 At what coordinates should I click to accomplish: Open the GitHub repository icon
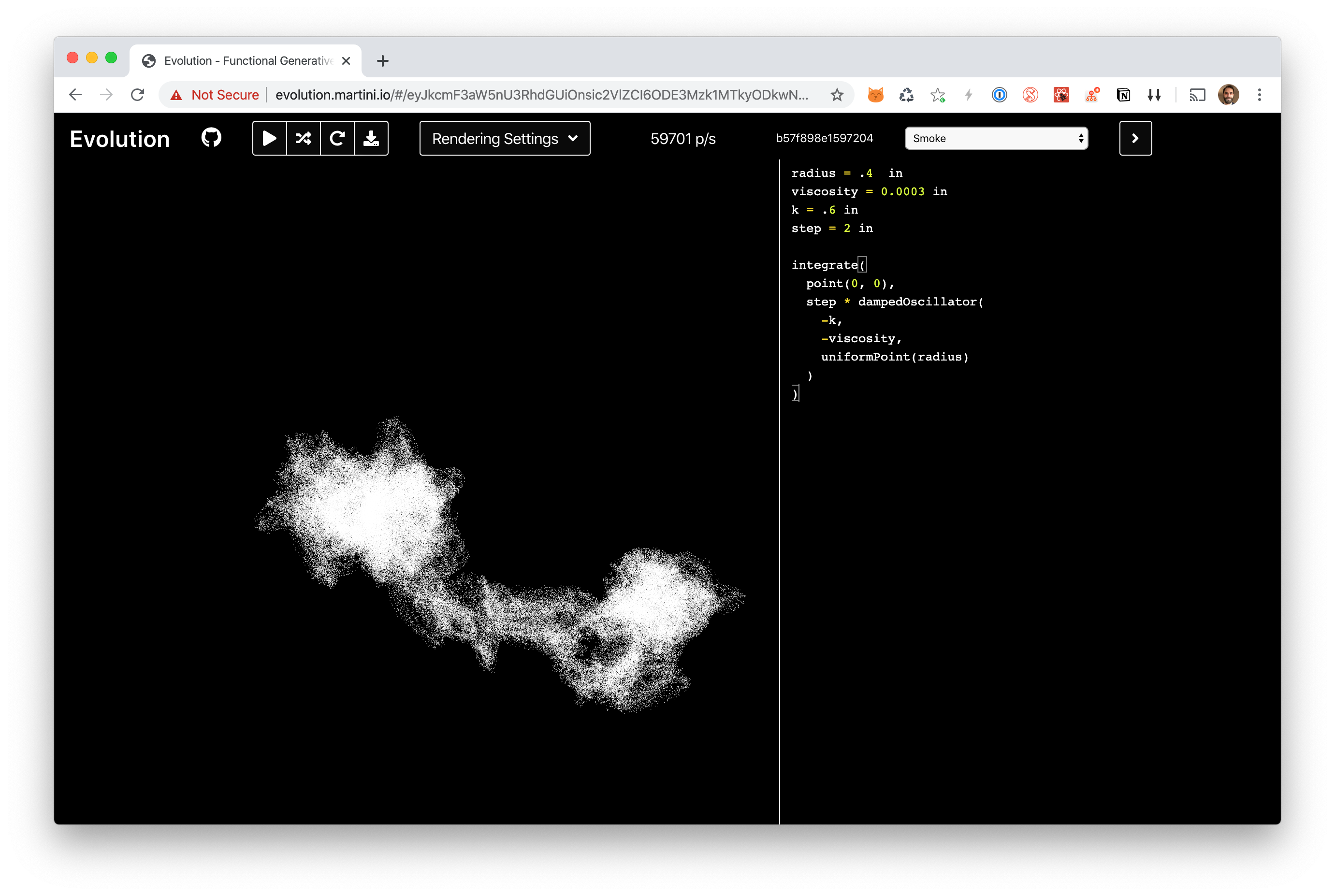211,138
